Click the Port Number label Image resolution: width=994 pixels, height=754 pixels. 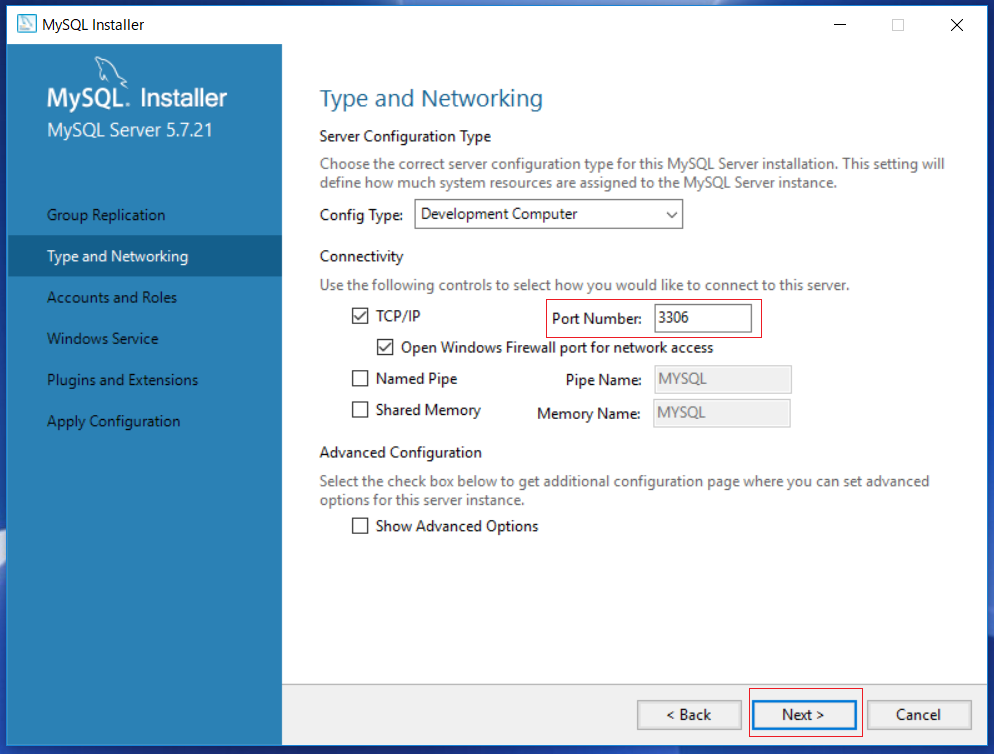[597, 318]
